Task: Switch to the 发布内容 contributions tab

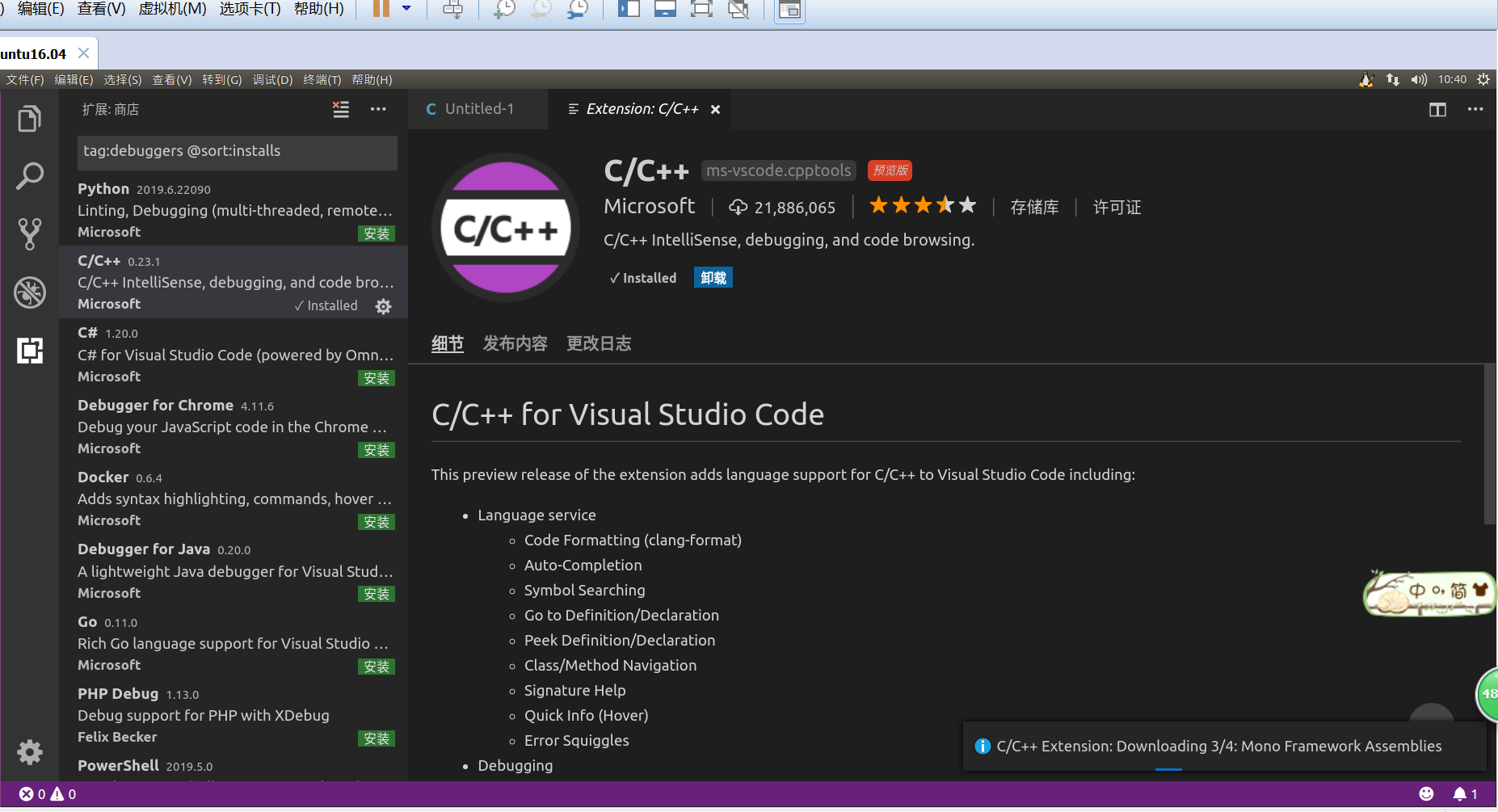Action: 515,344
